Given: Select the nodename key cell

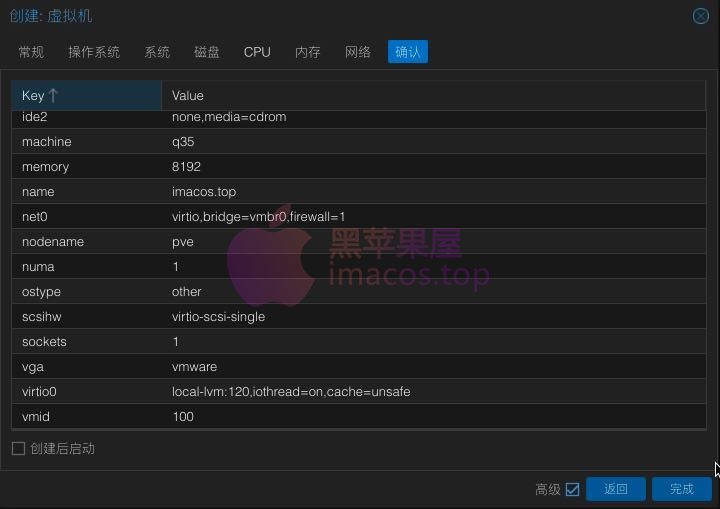Looking at the screenshot, I should click(87, 242).
